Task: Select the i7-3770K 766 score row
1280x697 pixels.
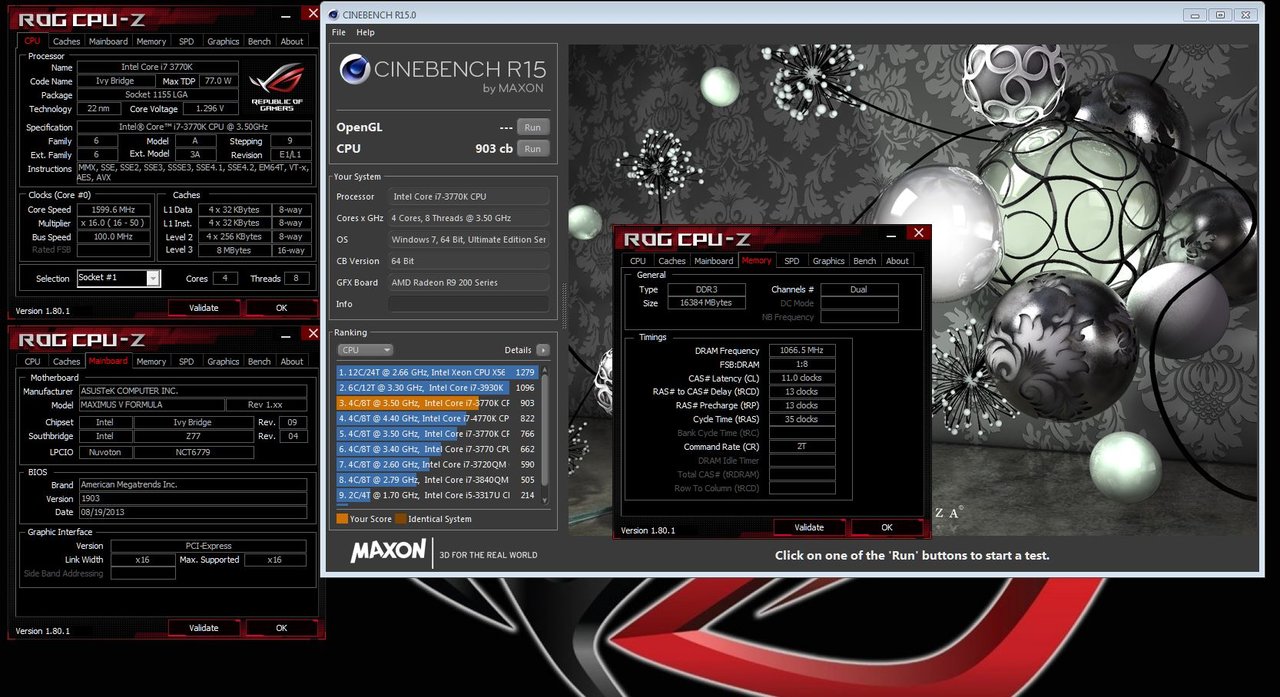Action: (x=437, y=434)
